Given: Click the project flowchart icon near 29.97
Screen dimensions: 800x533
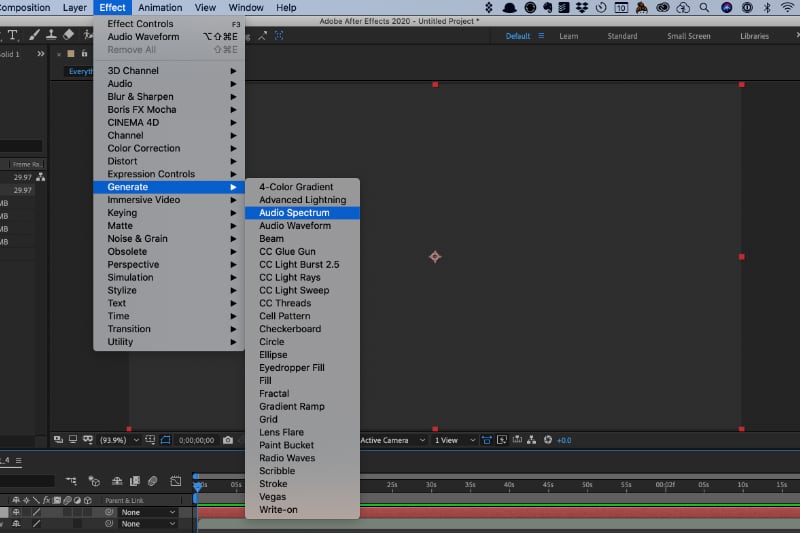Looking at the screenshot, I should point(40,177).
